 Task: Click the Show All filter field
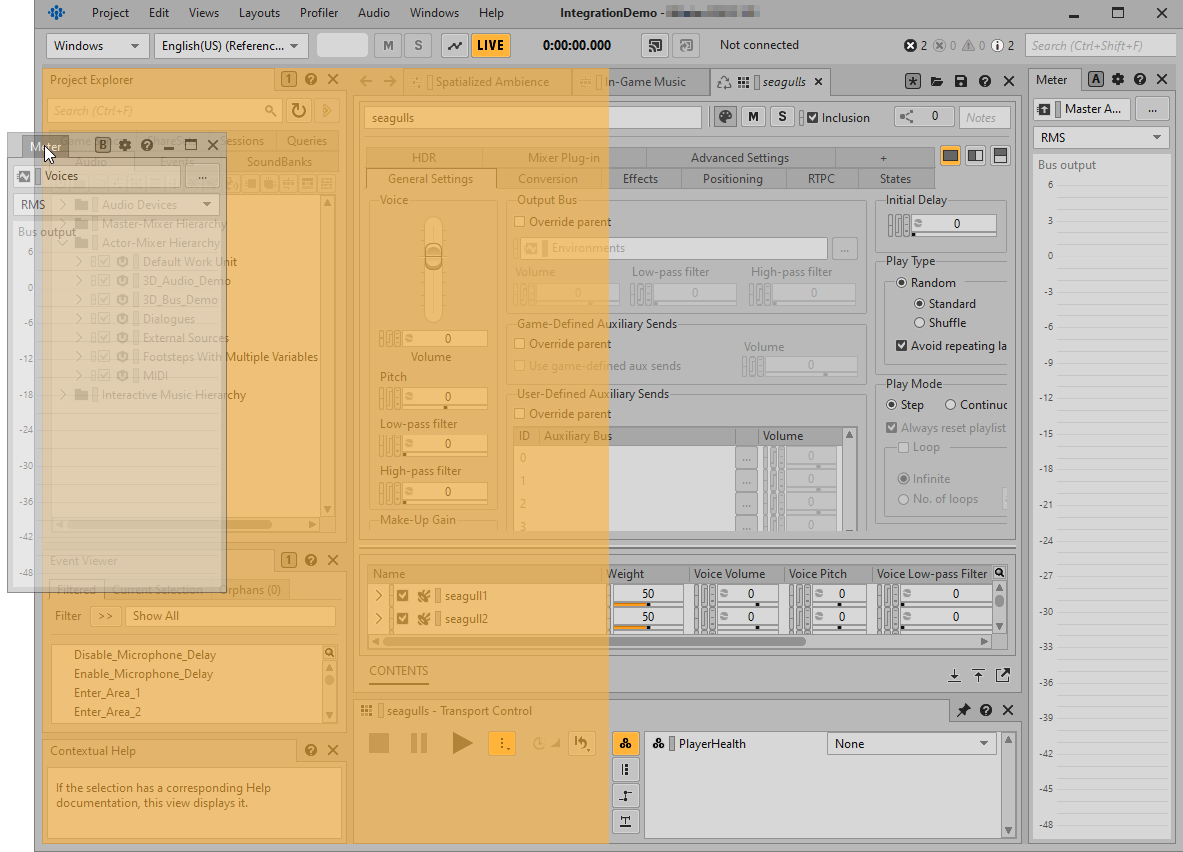[230, 616]
